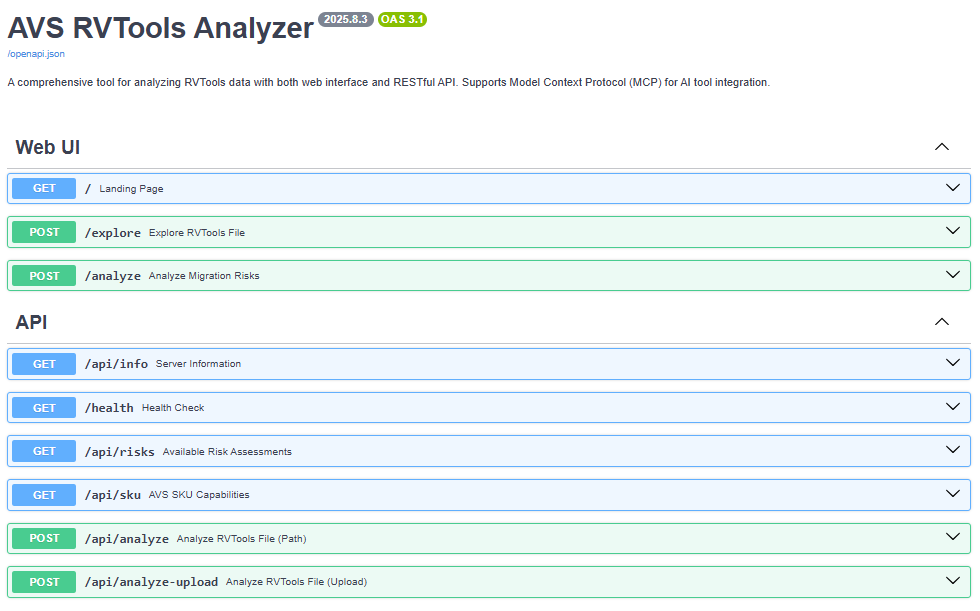Click the /api/info endpoint path
980x611 pixels.
pyautogui.click(x=116, y=364)
